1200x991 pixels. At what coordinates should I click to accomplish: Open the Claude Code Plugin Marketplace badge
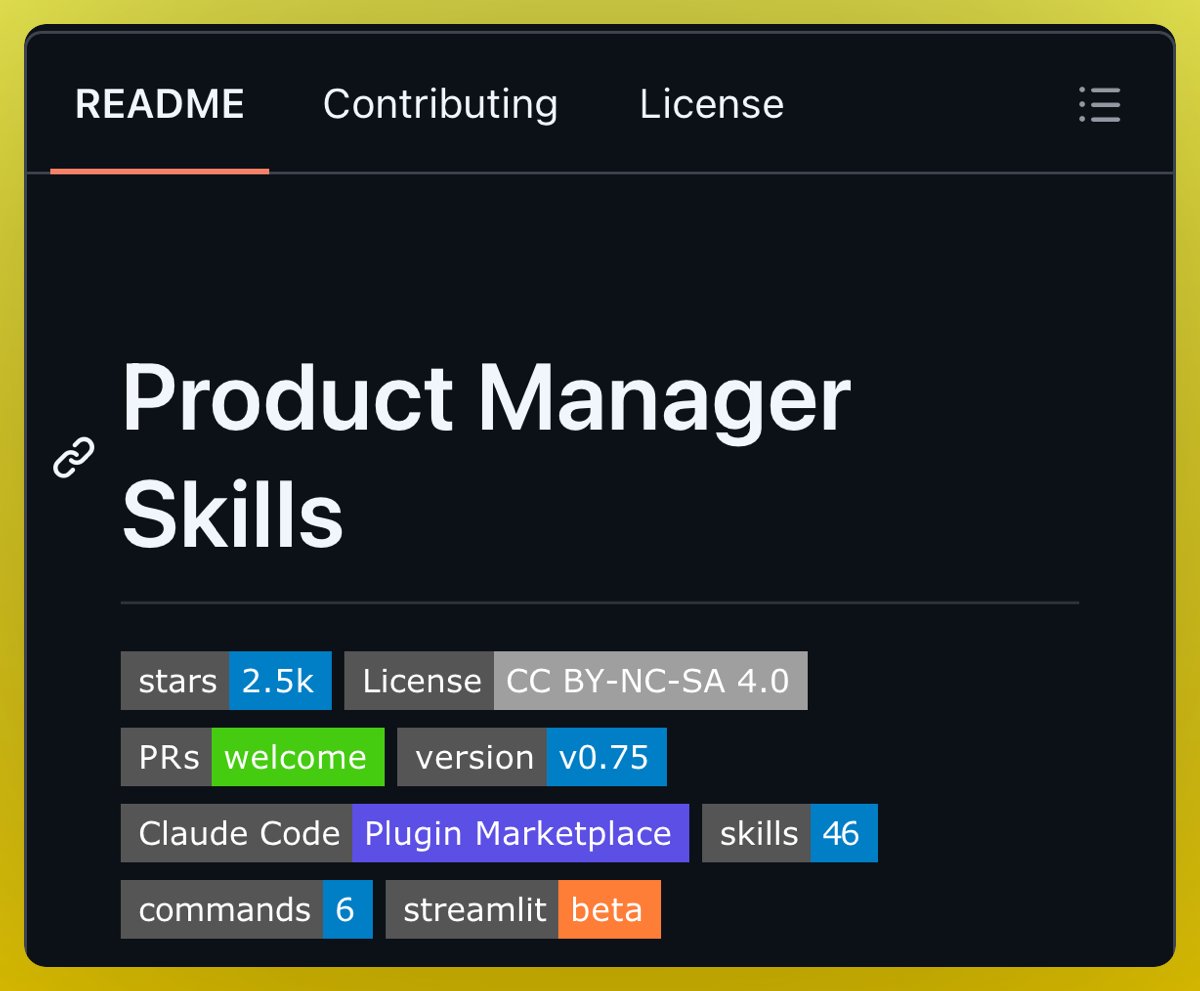[x=404, y=832]
